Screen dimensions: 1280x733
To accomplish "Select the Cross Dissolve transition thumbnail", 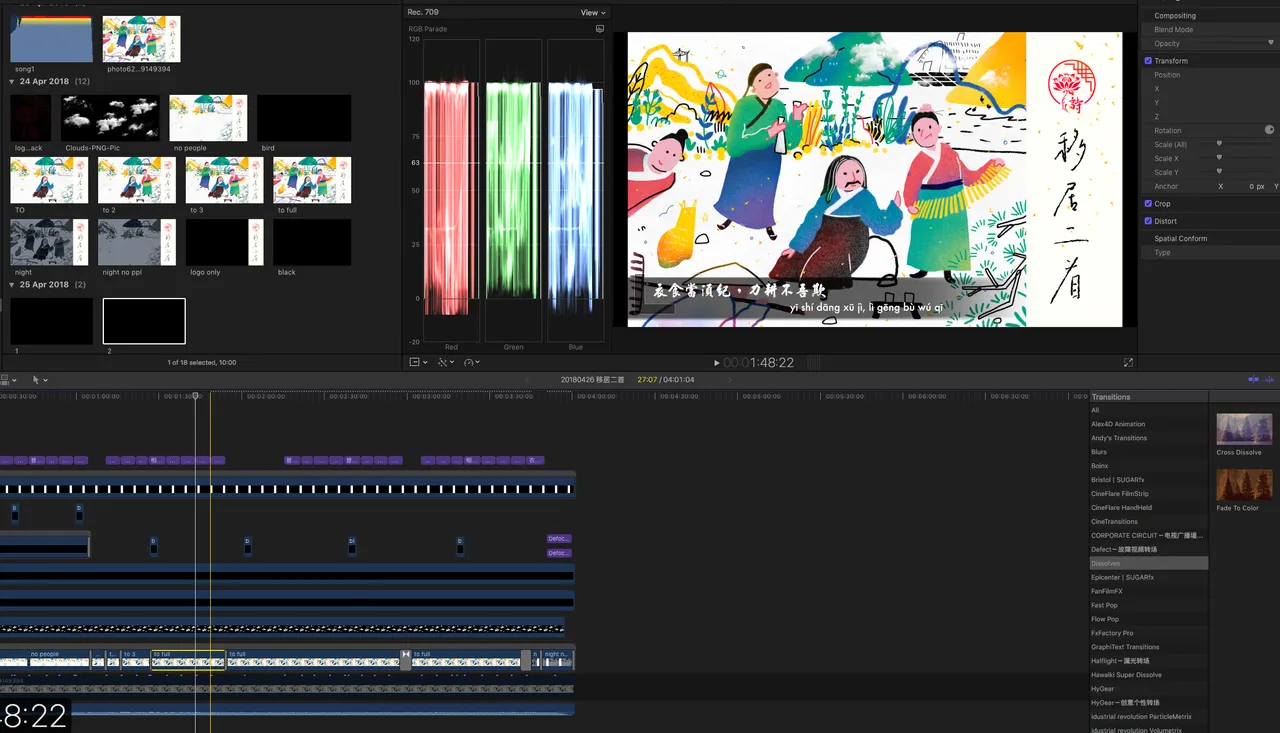I will (x=1244, y=429).
